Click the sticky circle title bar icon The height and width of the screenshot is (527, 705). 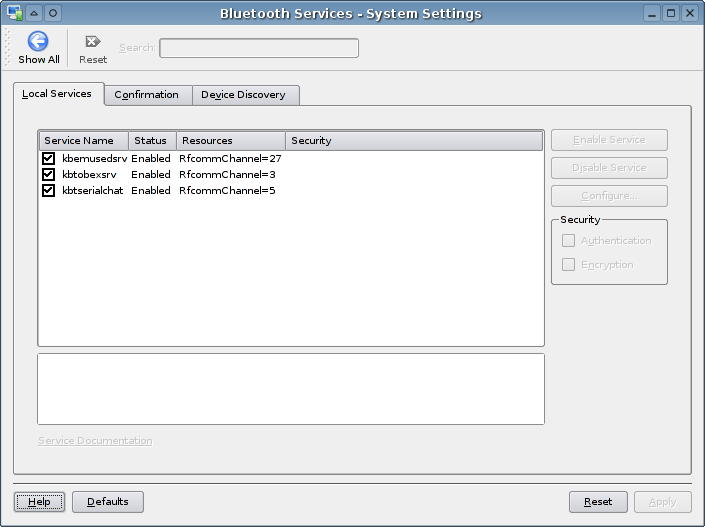(53, 13)
